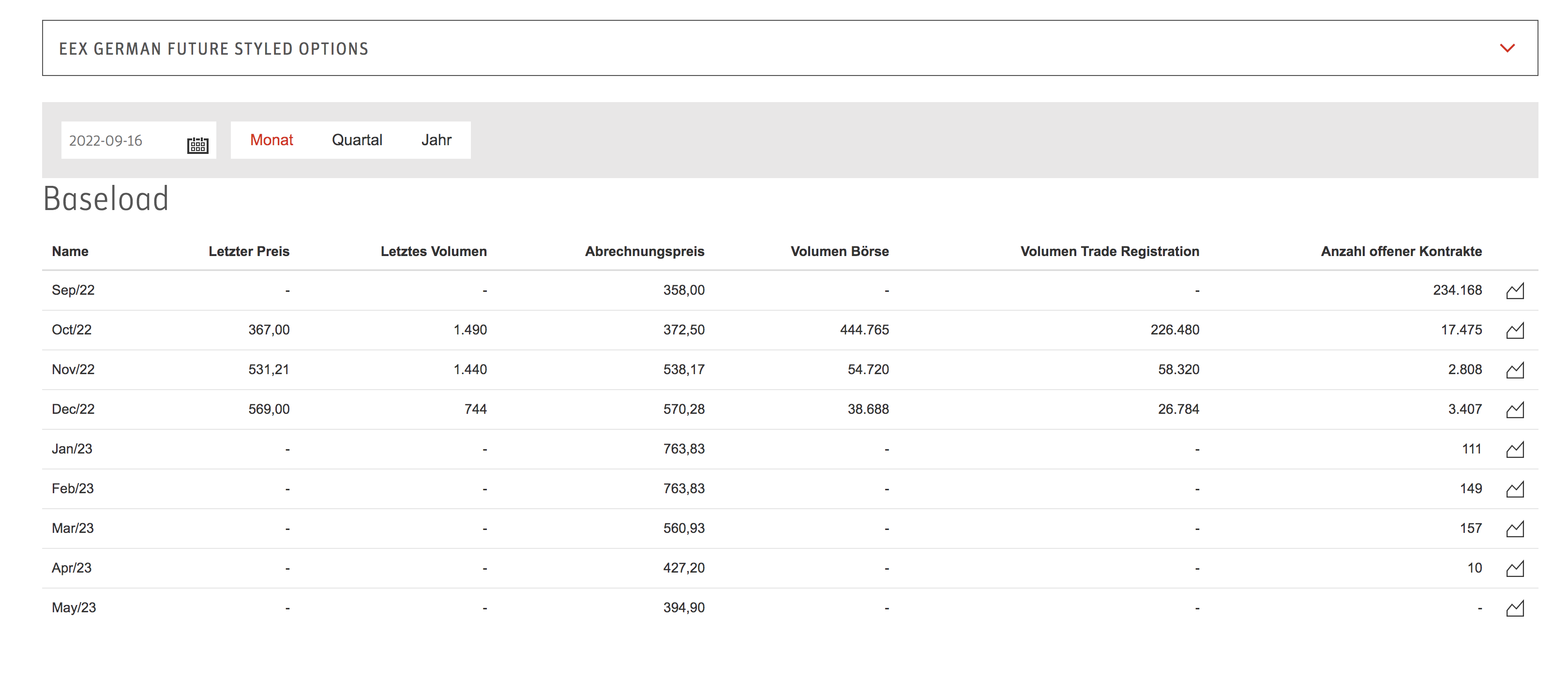Click the 427,20 settlement price
1568x696 pixels.
(x=683, y=568)
